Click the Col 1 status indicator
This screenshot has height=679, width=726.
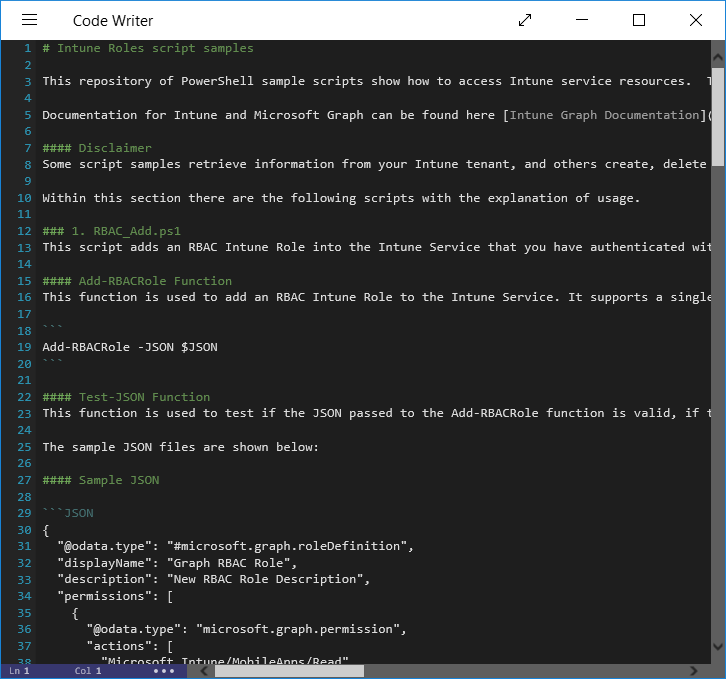[x=88, y=671]
